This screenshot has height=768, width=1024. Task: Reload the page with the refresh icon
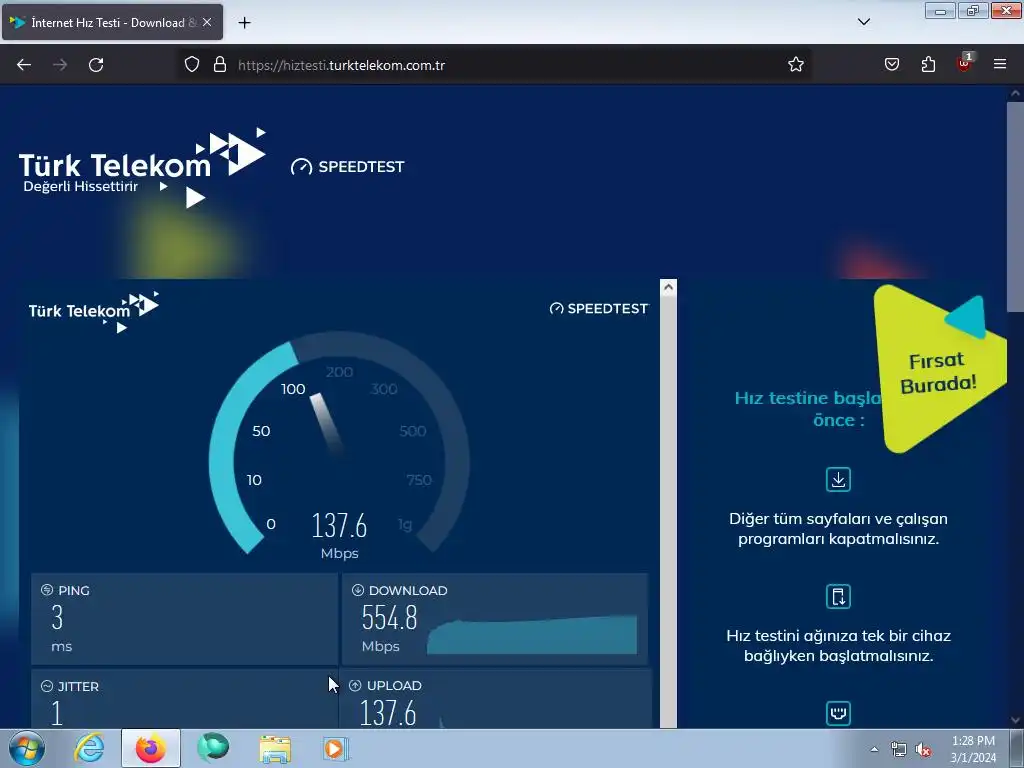pos(96,65)
